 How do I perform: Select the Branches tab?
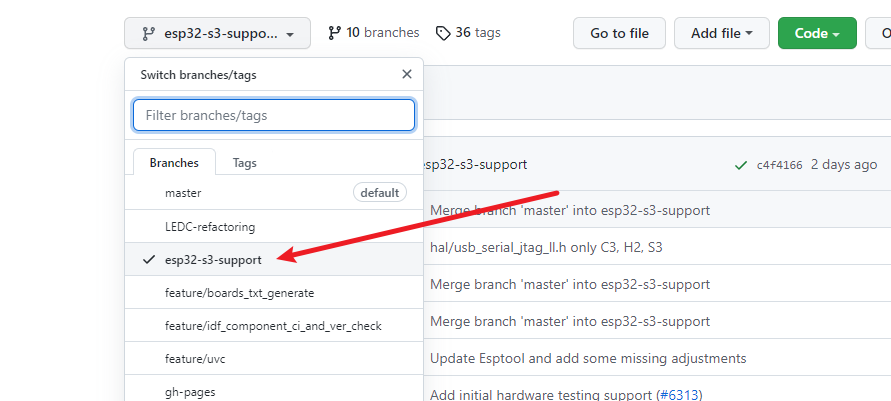(175, 163)
